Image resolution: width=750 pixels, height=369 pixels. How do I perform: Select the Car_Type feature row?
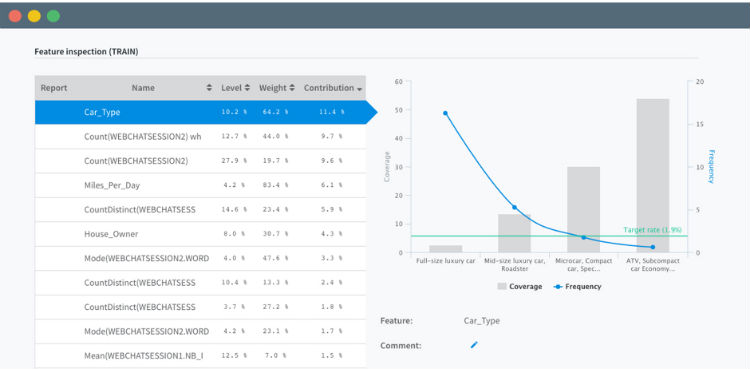tap(200, 112)
